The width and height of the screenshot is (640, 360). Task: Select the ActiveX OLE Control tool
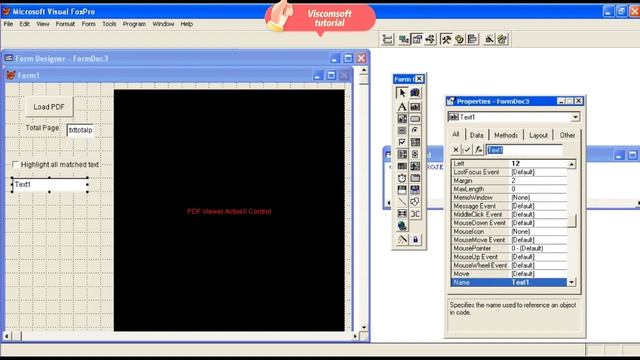point(402,190)
